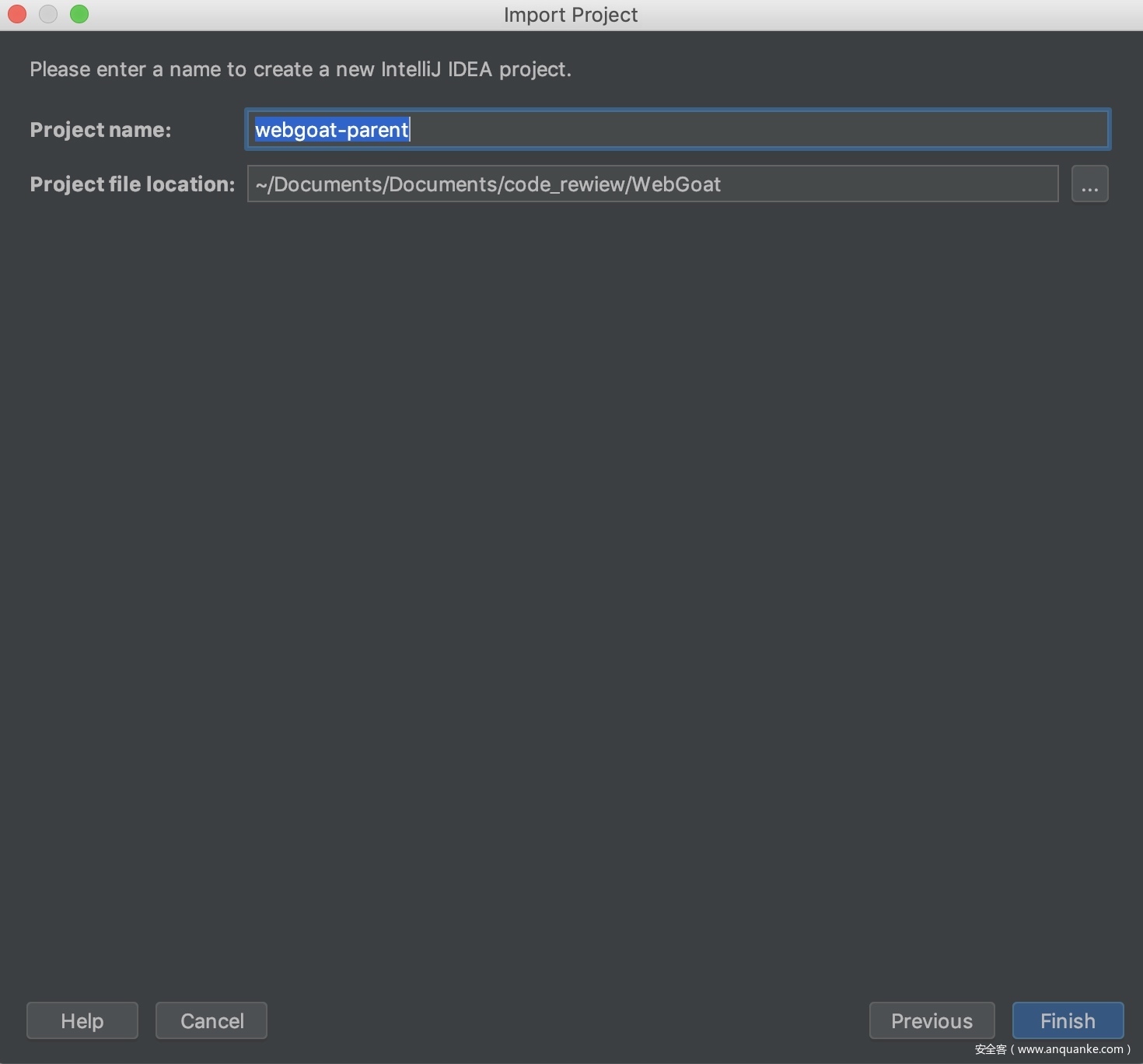Click the gray minimize window button
The image size is (1143, 1064).
click(48, 14)
